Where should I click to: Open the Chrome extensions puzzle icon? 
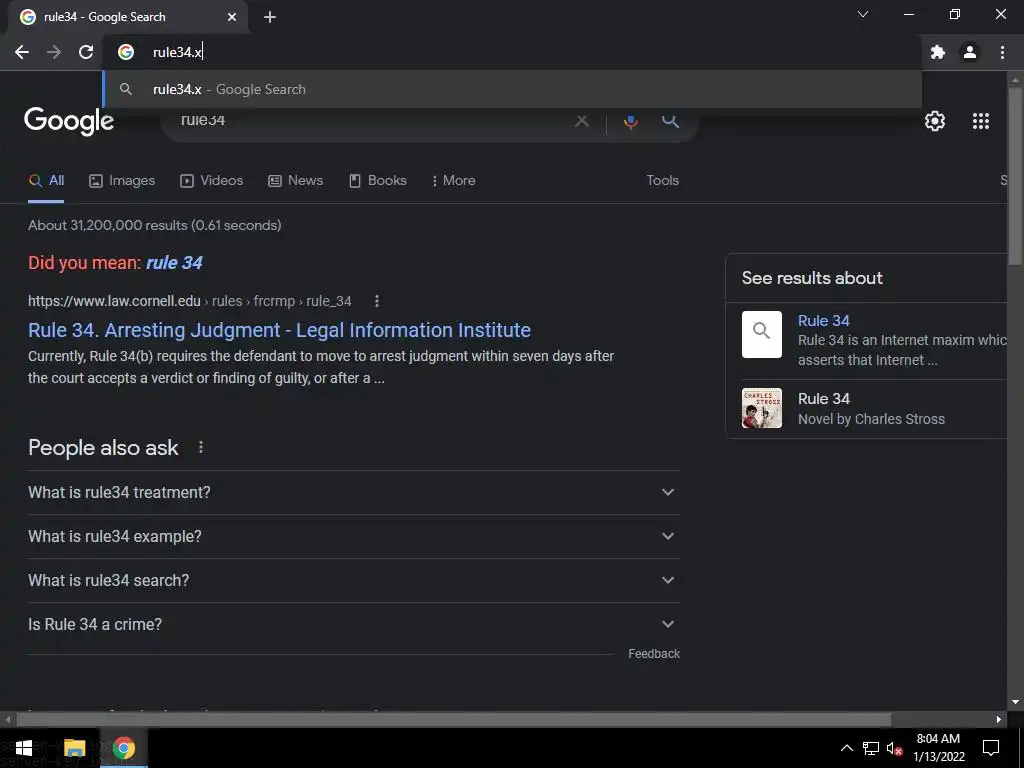938,52
